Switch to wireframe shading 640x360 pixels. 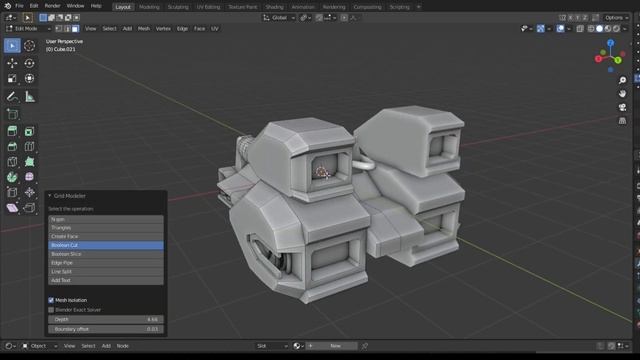[591, 29]
